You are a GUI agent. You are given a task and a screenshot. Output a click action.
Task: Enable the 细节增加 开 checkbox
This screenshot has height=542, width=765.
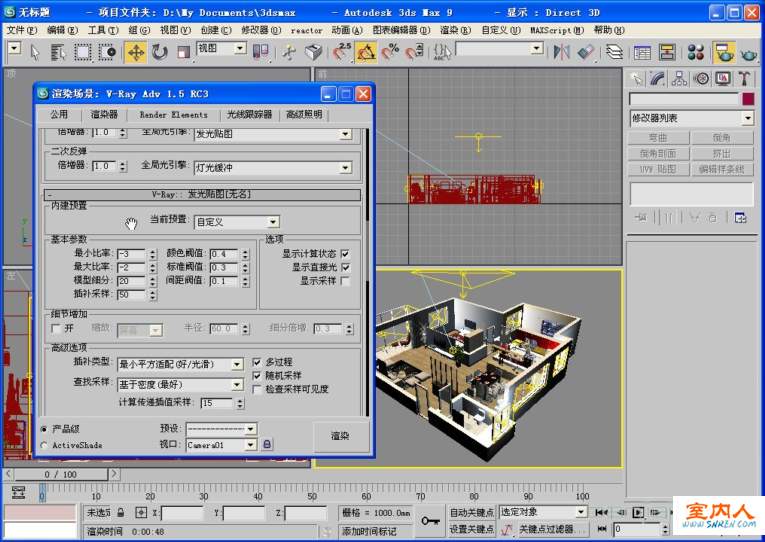(56, 328)
